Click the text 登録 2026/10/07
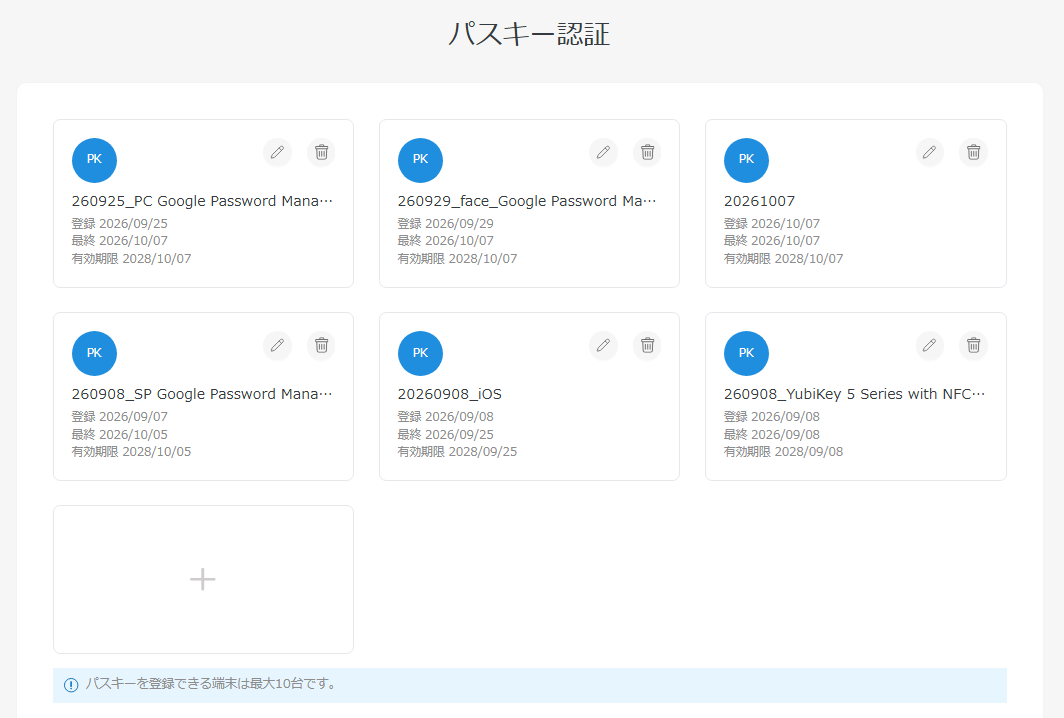This screenshot has width=1064, height=718. [772, 223]
